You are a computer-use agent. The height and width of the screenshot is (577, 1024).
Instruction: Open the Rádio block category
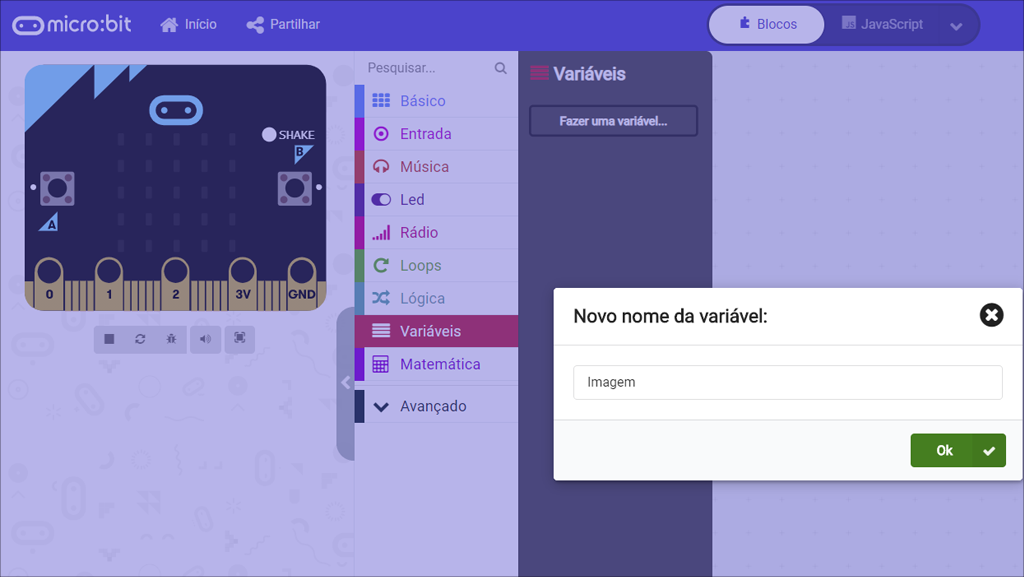436,232
